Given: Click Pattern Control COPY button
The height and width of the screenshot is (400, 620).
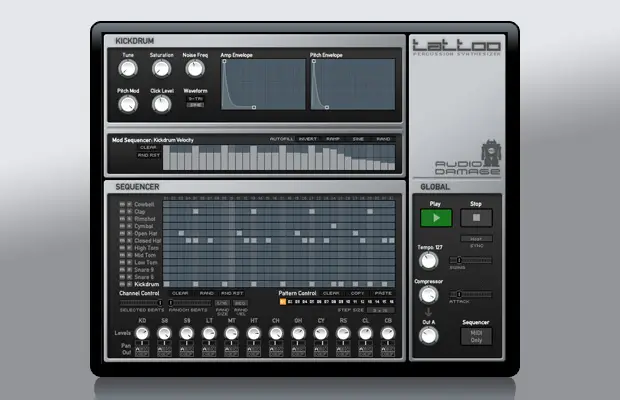Looking at the screenshot, I should (357, 293).
